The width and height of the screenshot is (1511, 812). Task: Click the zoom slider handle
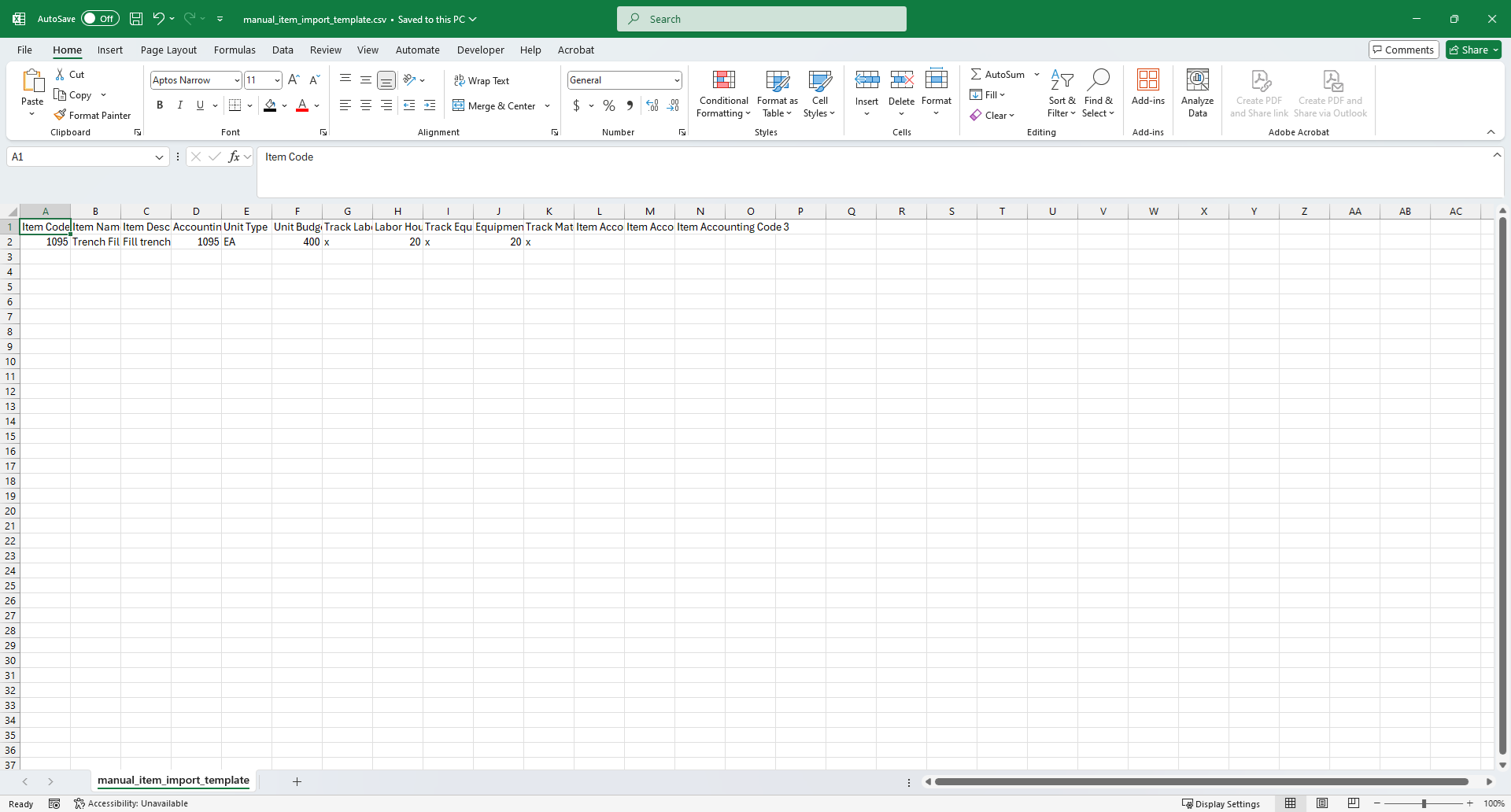1424,803
